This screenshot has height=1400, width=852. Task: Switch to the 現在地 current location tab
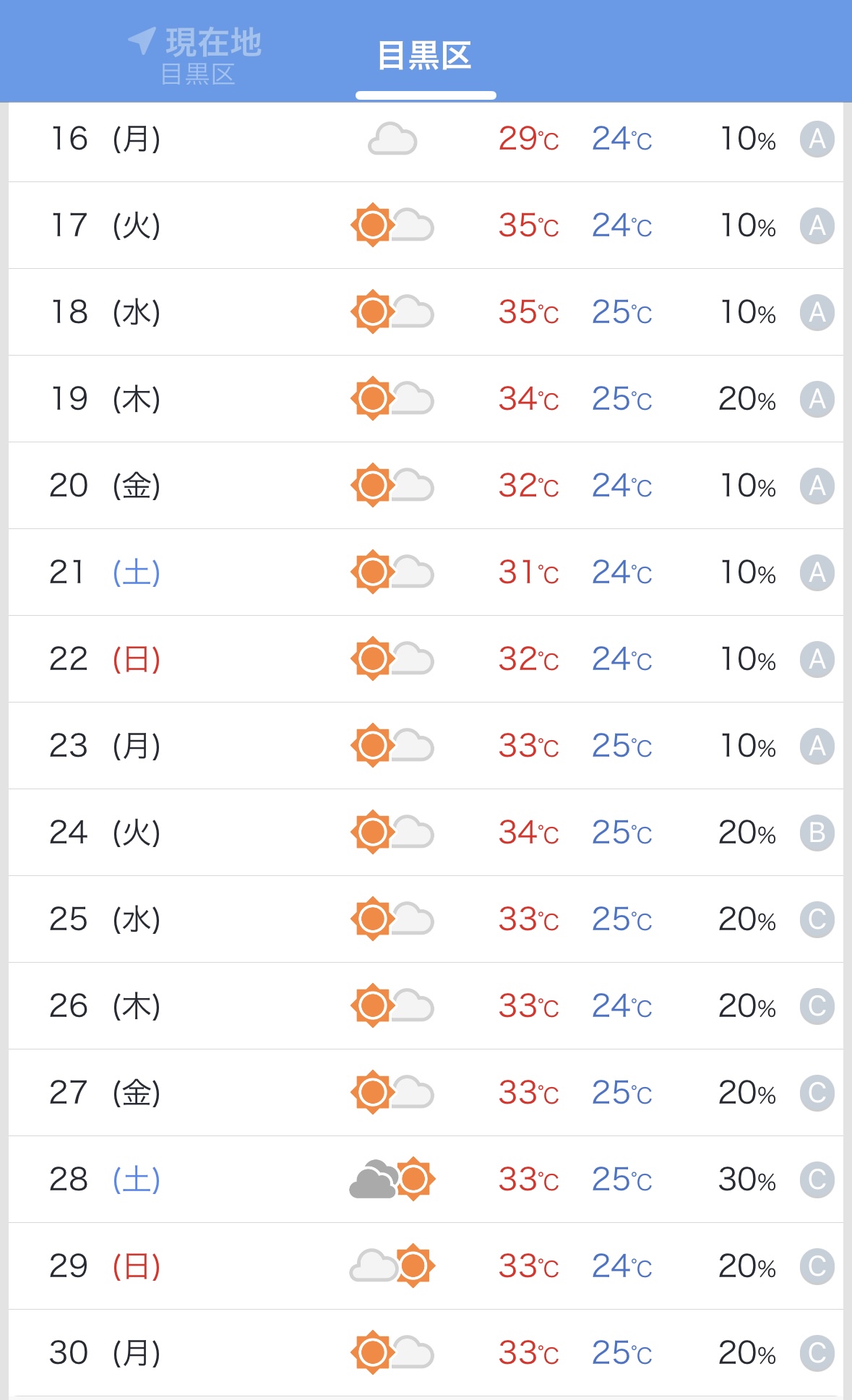pos(197,54)
